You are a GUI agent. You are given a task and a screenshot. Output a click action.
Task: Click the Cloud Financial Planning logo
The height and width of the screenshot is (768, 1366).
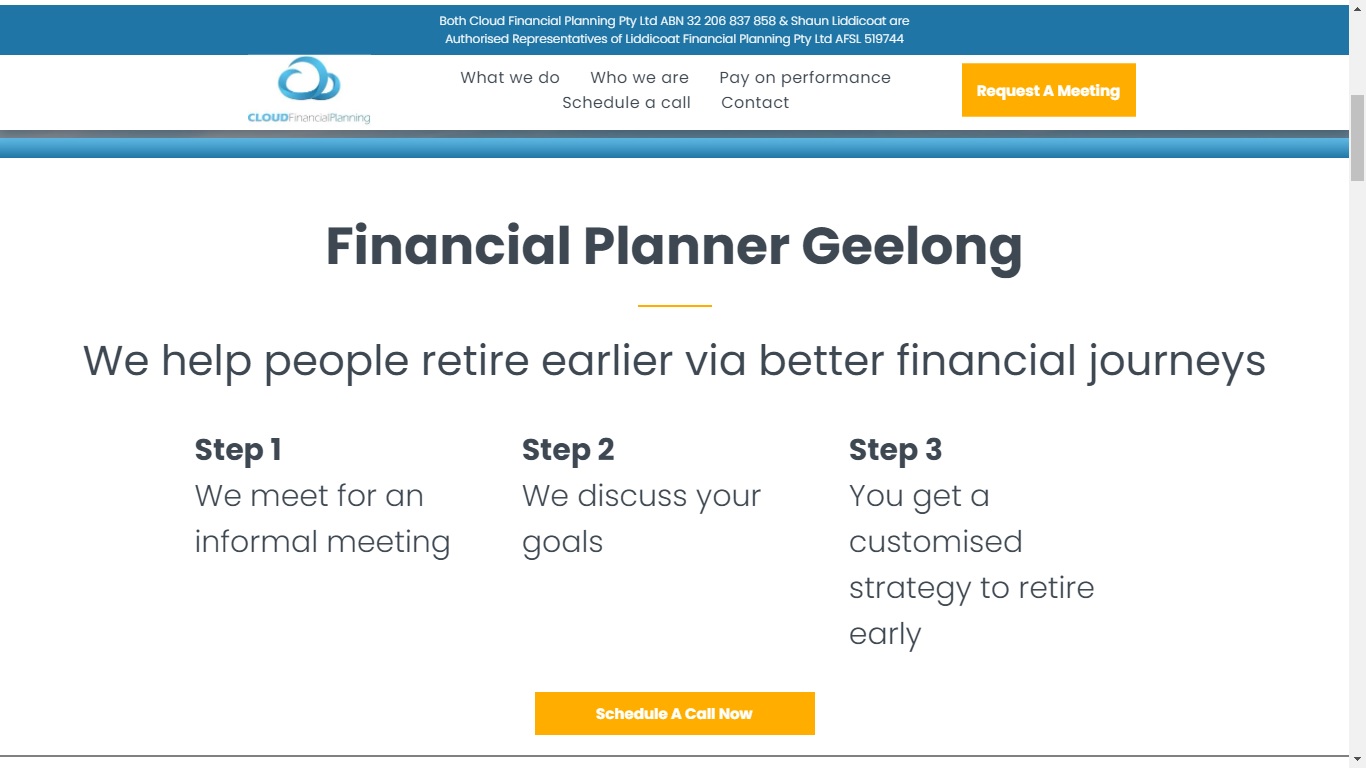[x=309, y=90]
